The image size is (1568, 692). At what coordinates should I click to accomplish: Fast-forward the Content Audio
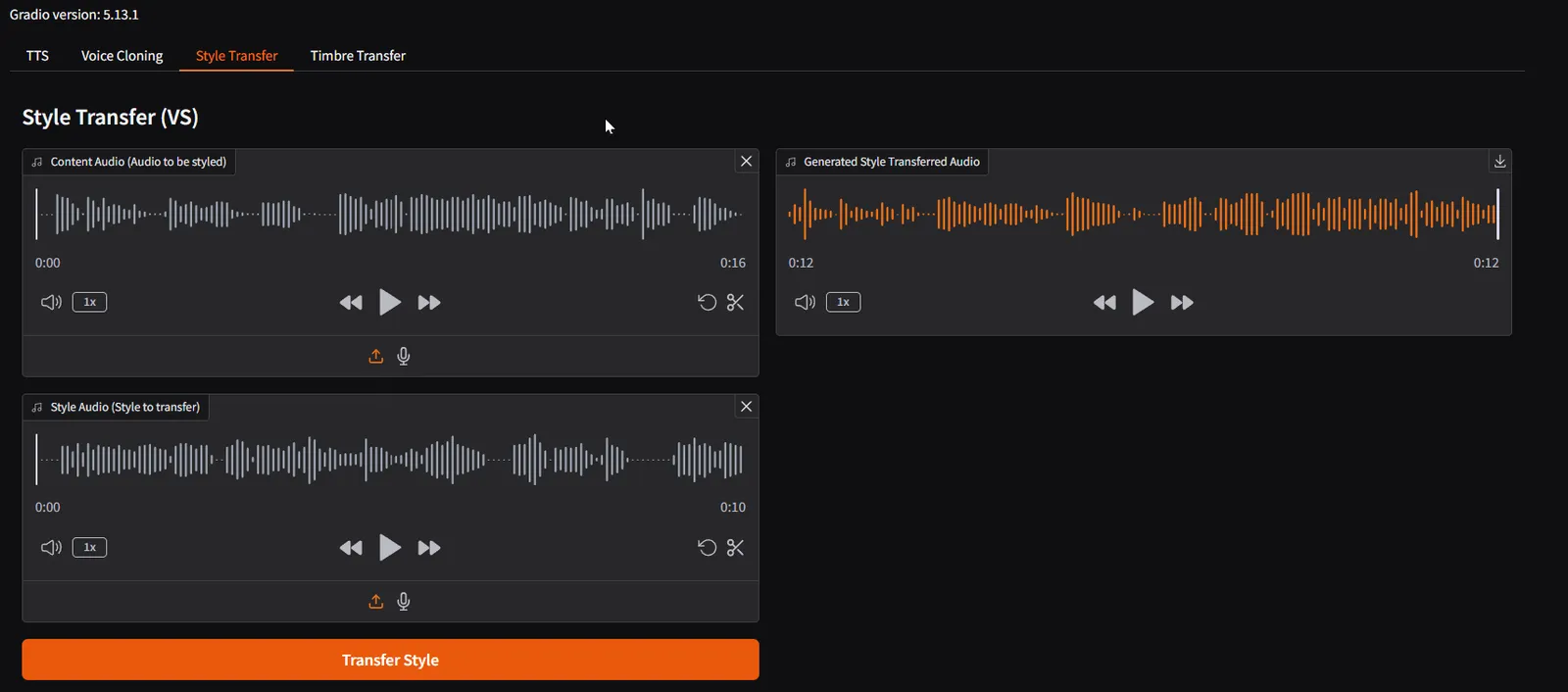(429, 303)
